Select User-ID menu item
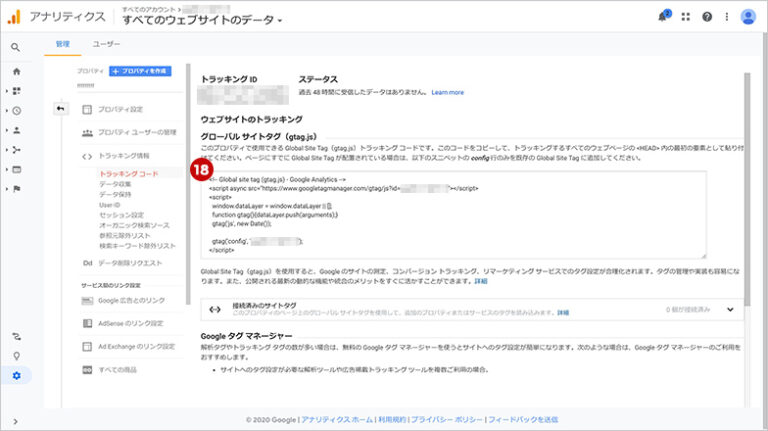The width and height of the screenshot is (768, 431). (109, 205)
